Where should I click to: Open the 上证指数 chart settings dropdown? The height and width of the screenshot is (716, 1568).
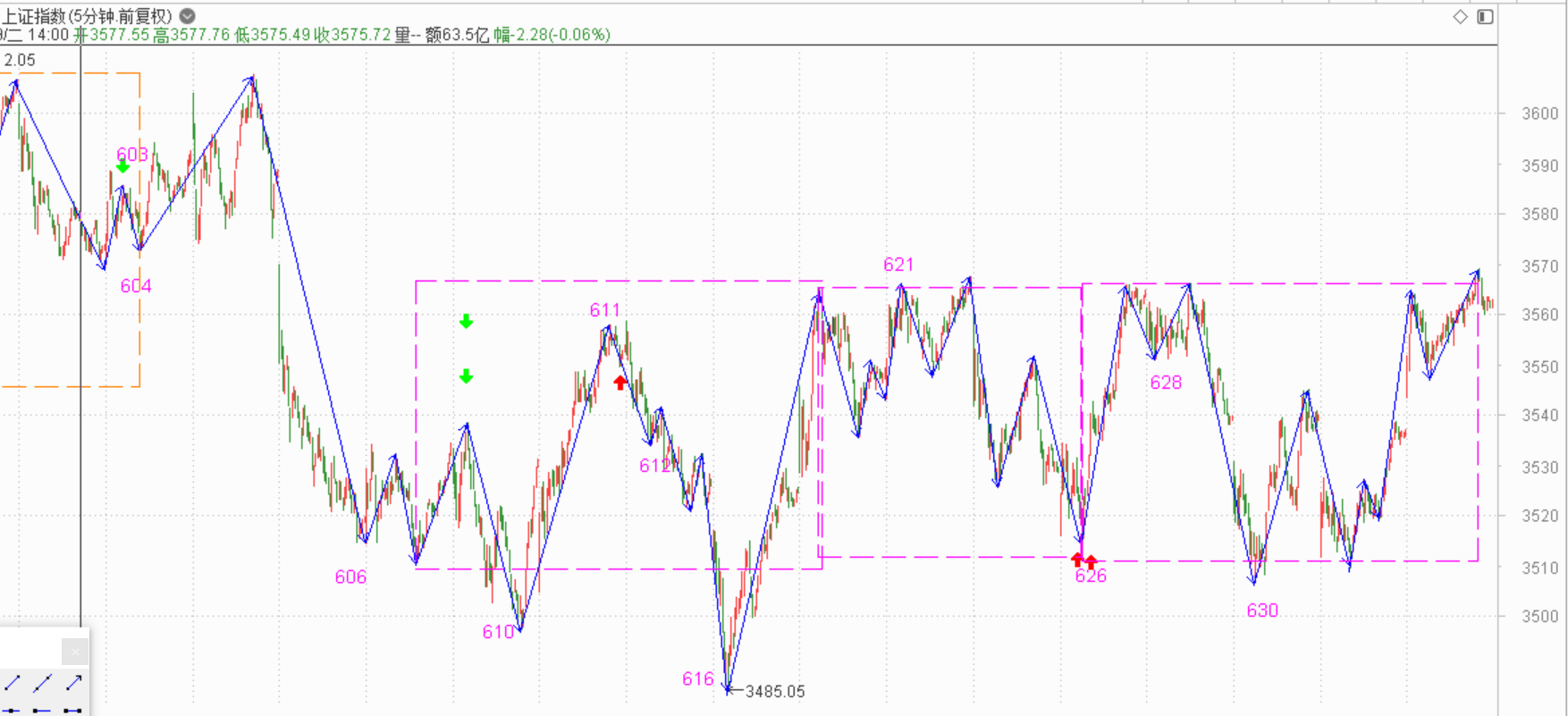click(x=187, y=16)
